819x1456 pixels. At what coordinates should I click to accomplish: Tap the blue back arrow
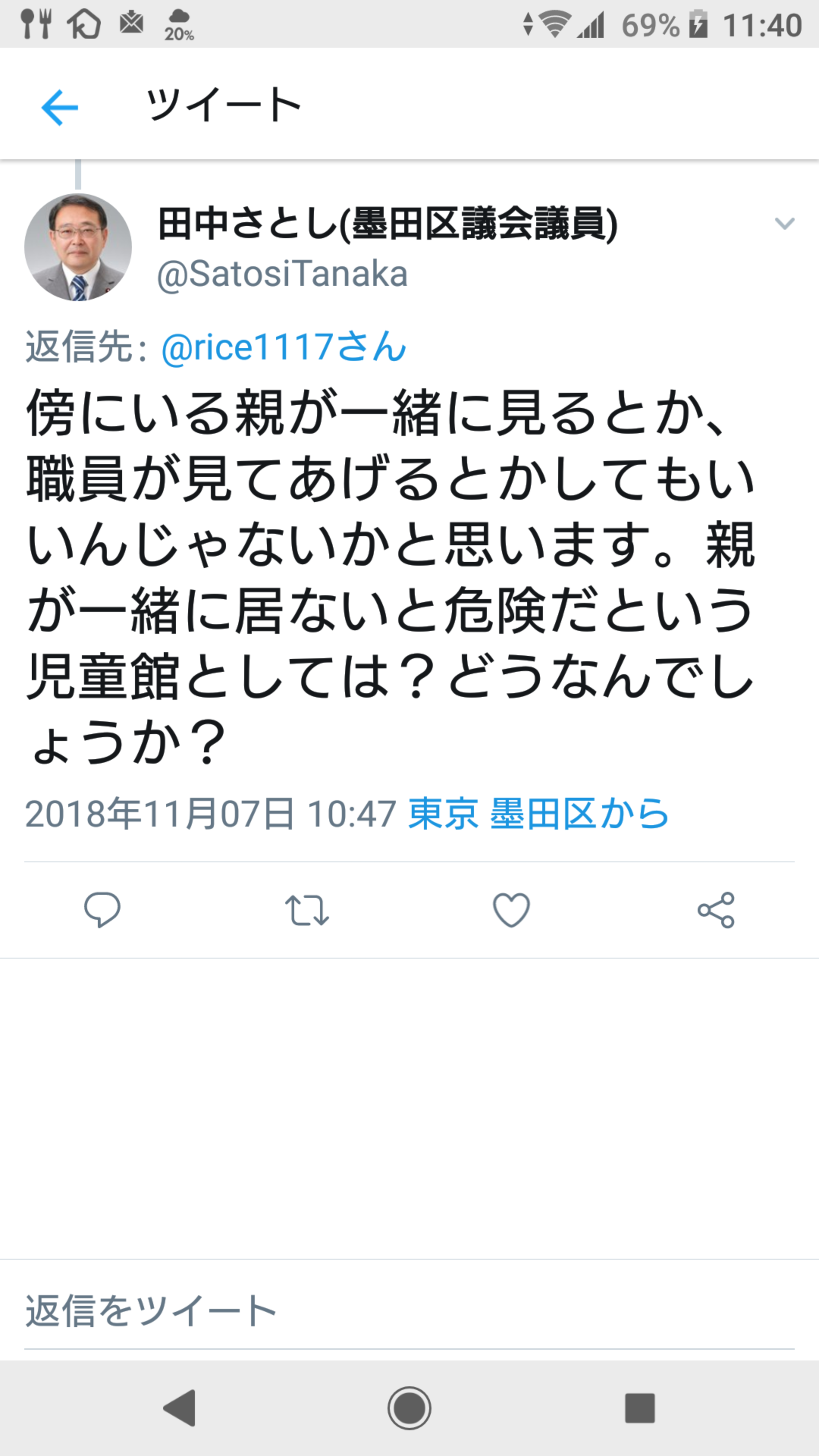(60, 107)
